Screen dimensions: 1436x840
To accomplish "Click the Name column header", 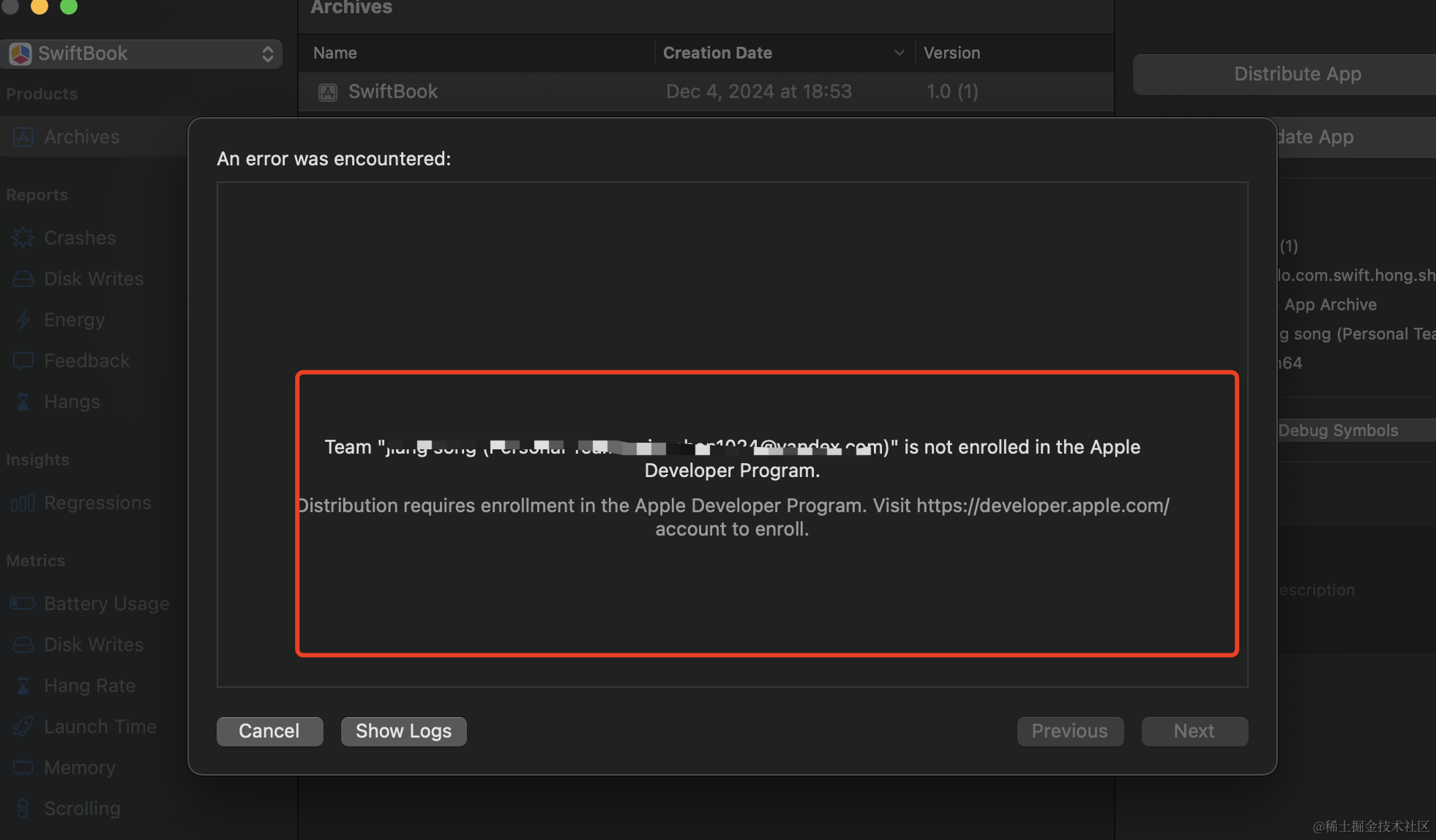I will click(x=335, y=53).
